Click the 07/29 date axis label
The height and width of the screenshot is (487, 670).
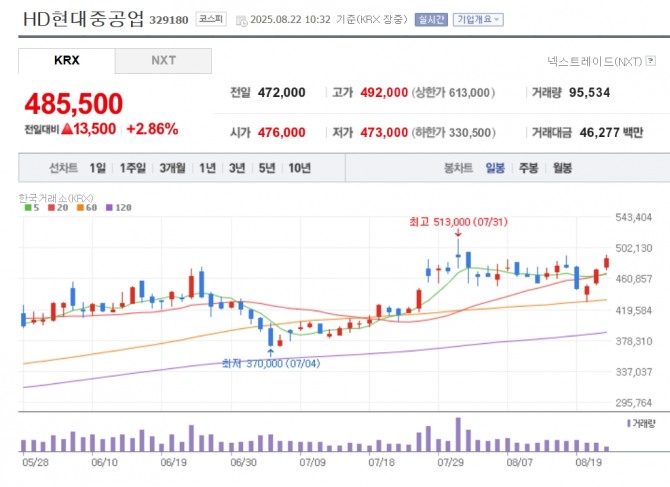pyautogui.click(x=450, y=462)
